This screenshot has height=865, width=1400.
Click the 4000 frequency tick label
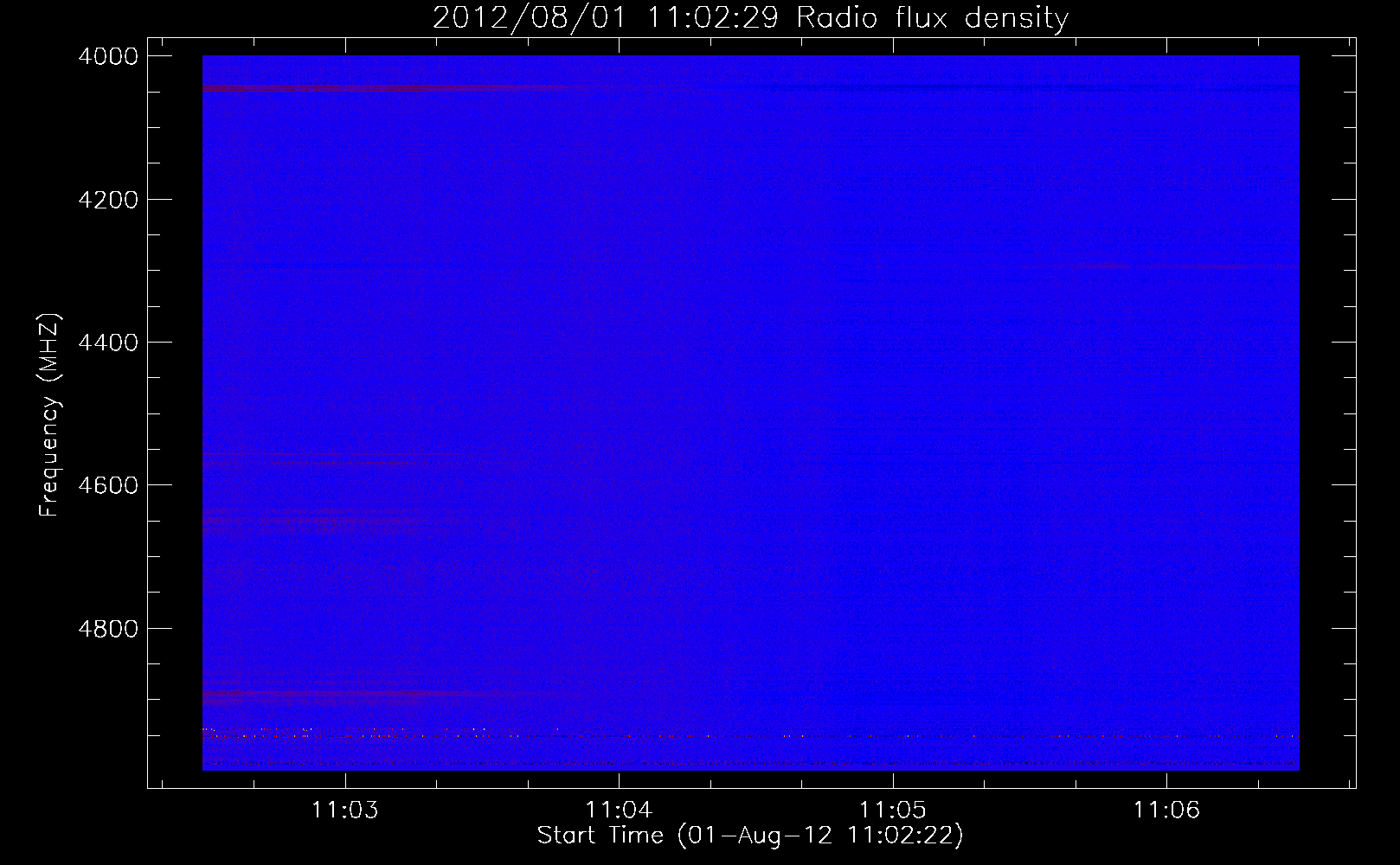[x=108, y=56]
